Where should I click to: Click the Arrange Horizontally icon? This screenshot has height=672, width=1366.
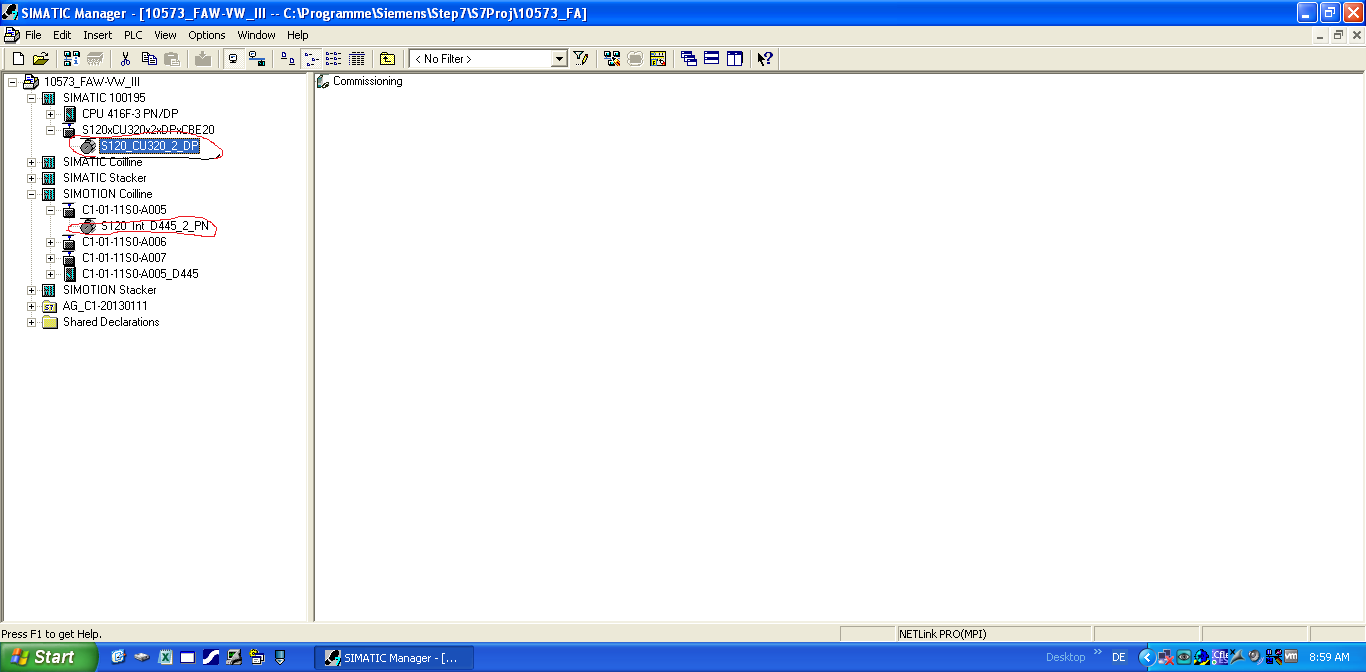[x=712, y=59]
